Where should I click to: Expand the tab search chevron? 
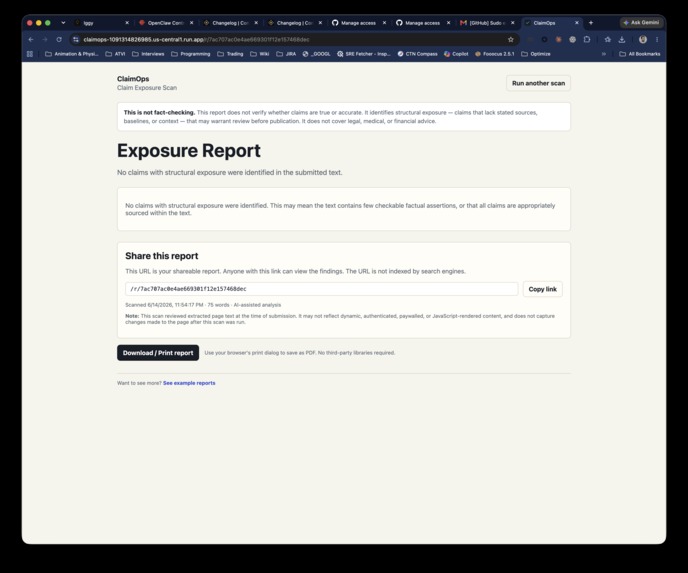coord(63,23)
